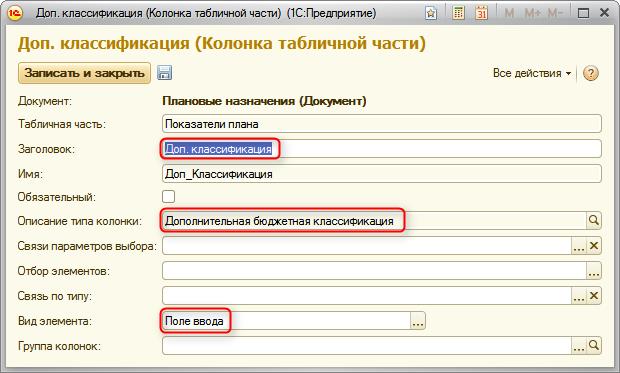
Task: Open help with the question mark icon
Action: (x=590, y=73)
